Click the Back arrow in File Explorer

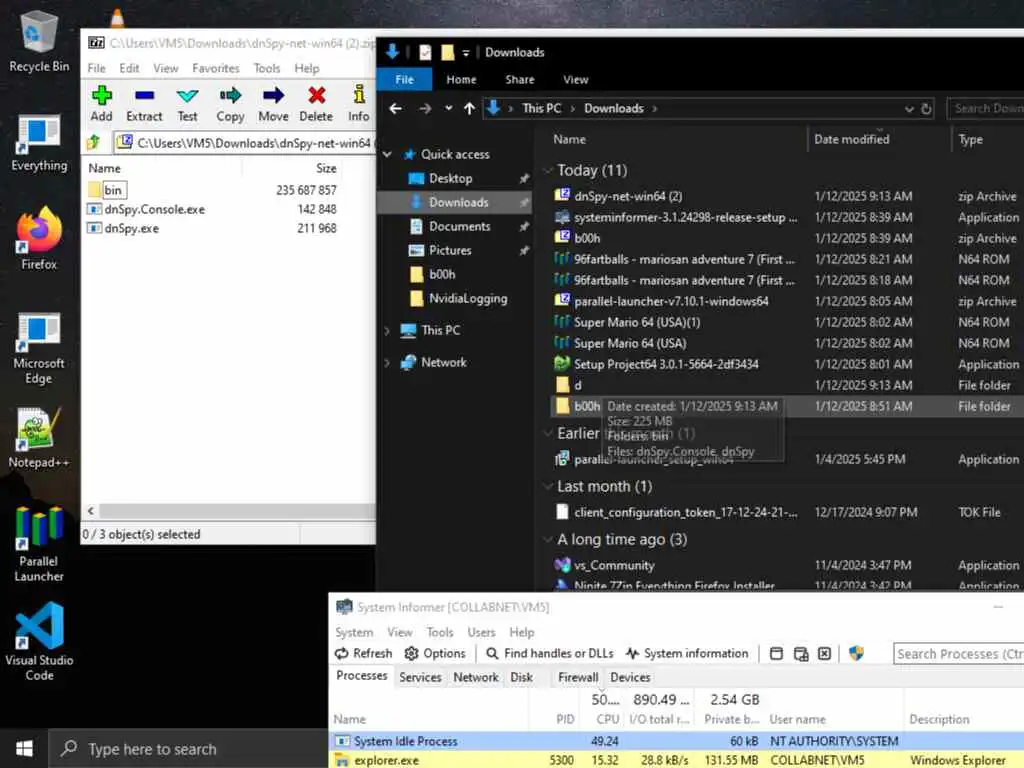point(395,108)
